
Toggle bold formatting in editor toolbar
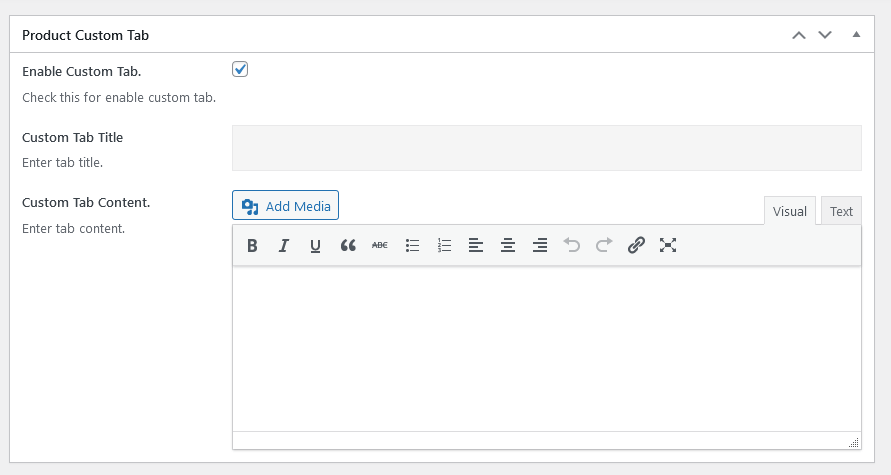[252, 245]
